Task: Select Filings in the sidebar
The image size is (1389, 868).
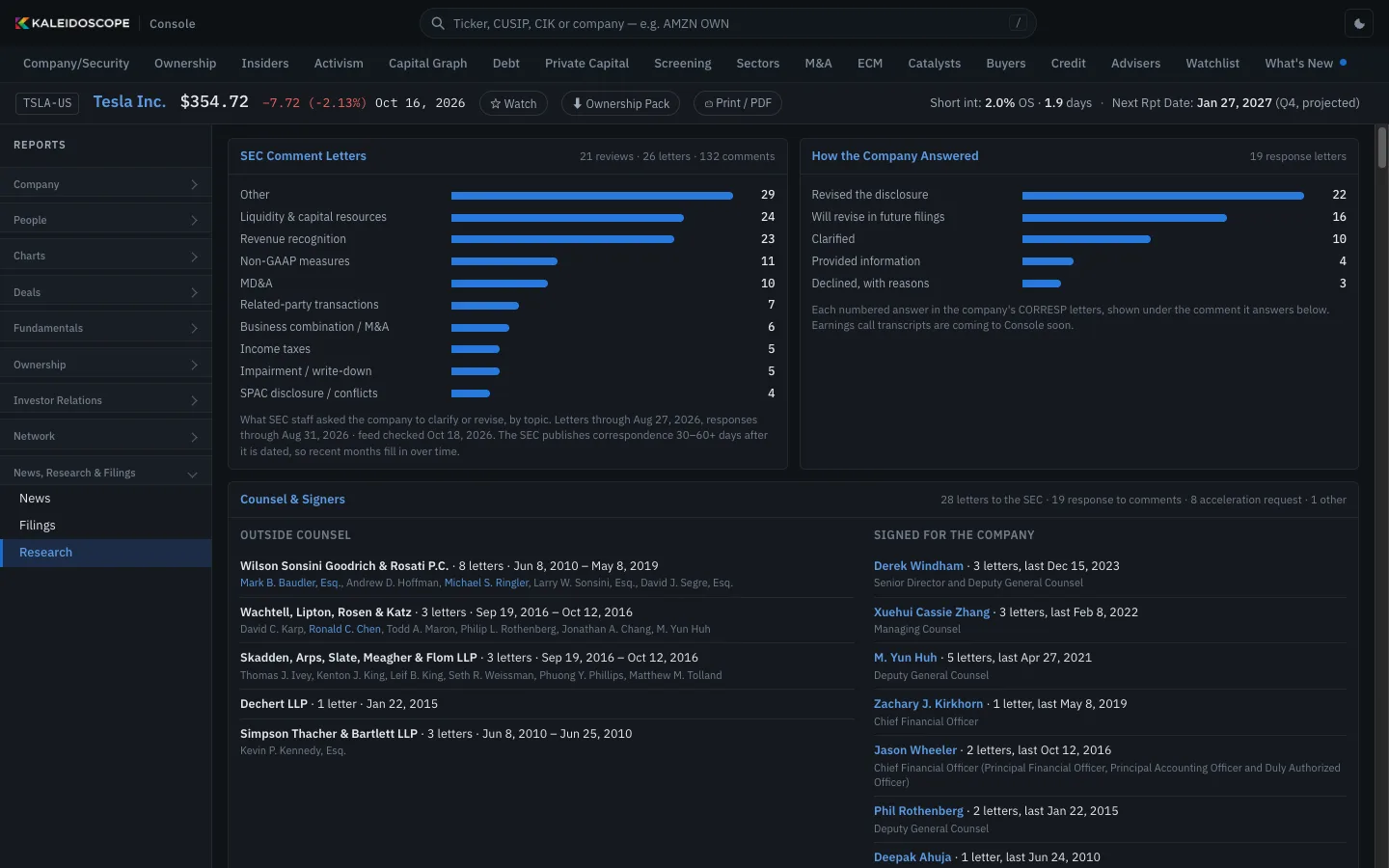Action: (105, 526)
